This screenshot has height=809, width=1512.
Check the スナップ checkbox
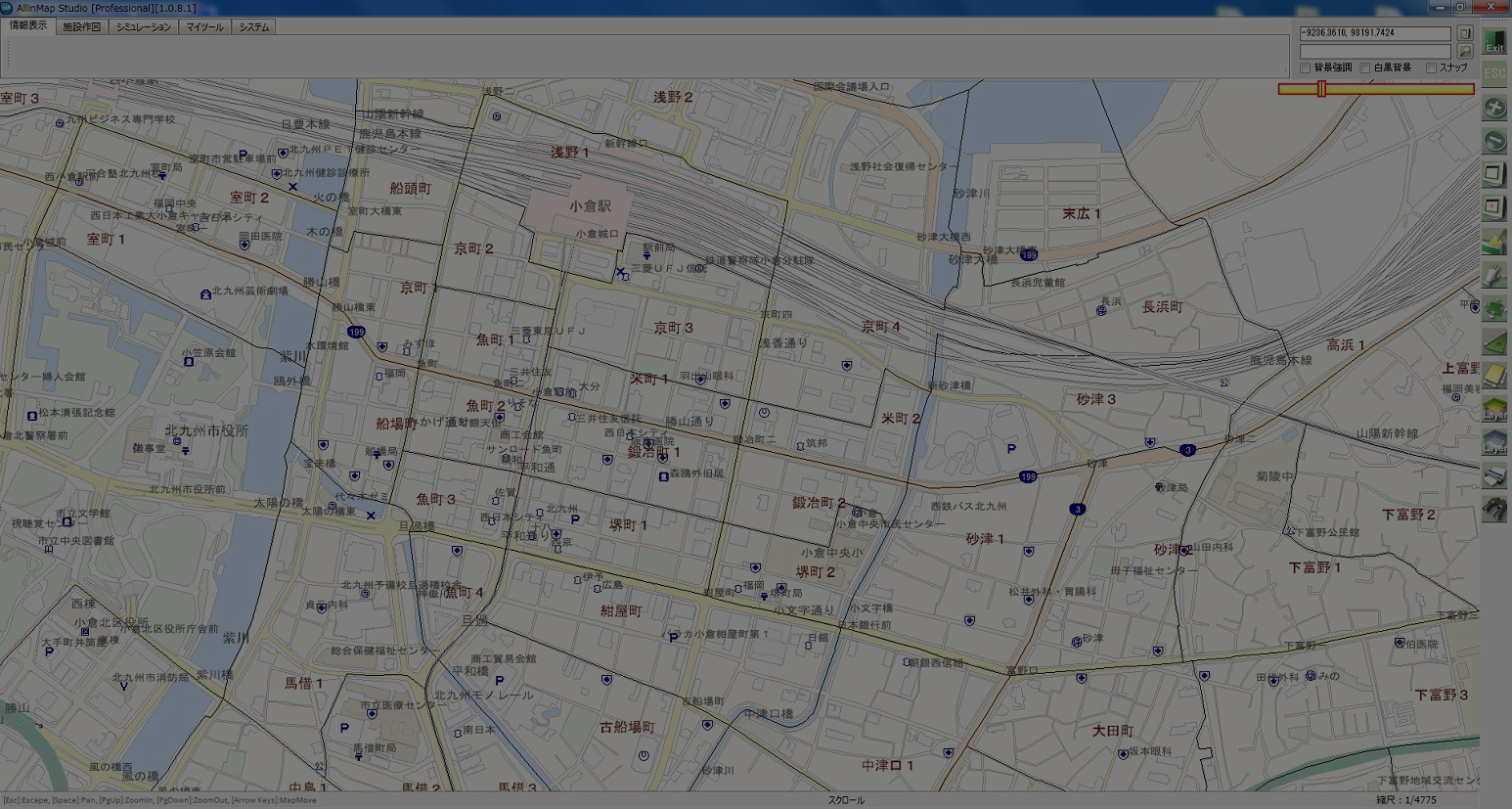point(1431,68)
